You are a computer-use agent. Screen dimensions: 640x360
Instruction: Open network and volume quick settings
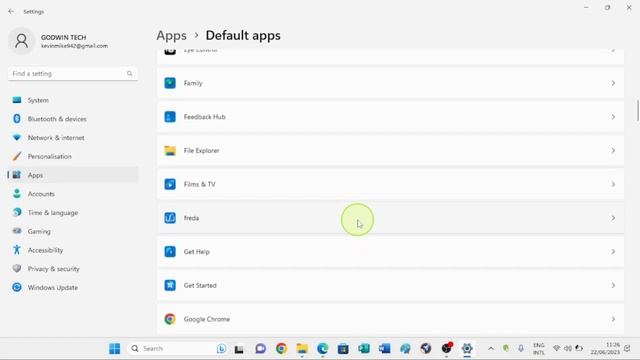[568, 349]
